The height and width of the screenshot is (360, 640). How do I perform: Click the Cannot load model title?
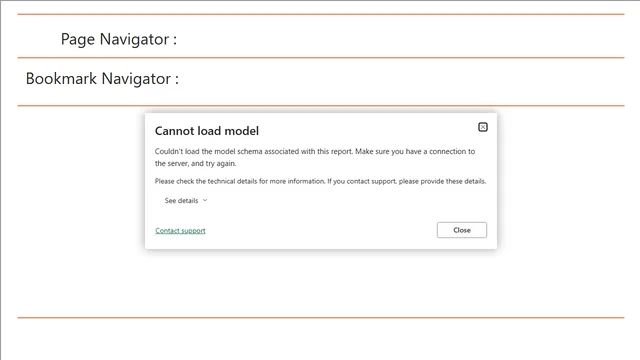pos(207,131)
